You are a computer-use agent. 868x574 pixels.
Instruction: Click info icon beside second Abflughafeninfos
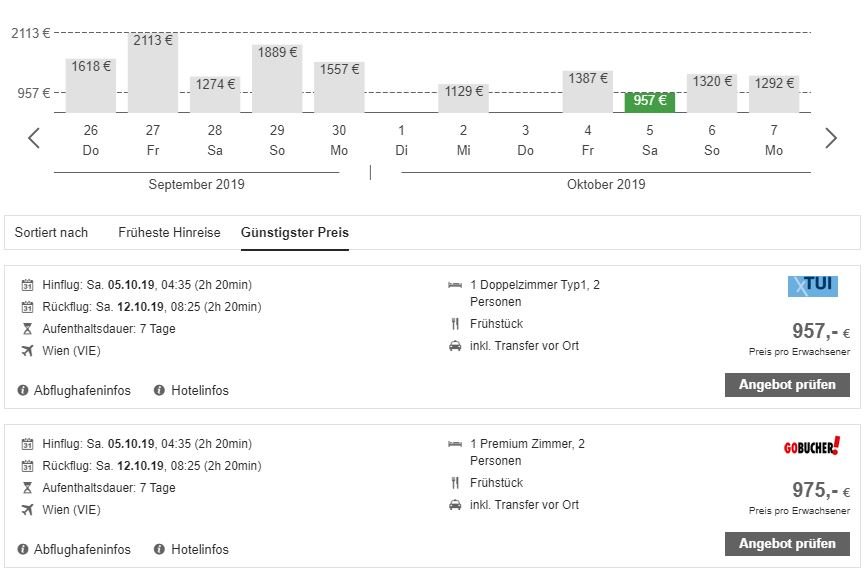pyautogui.click(x=23, y=549)
